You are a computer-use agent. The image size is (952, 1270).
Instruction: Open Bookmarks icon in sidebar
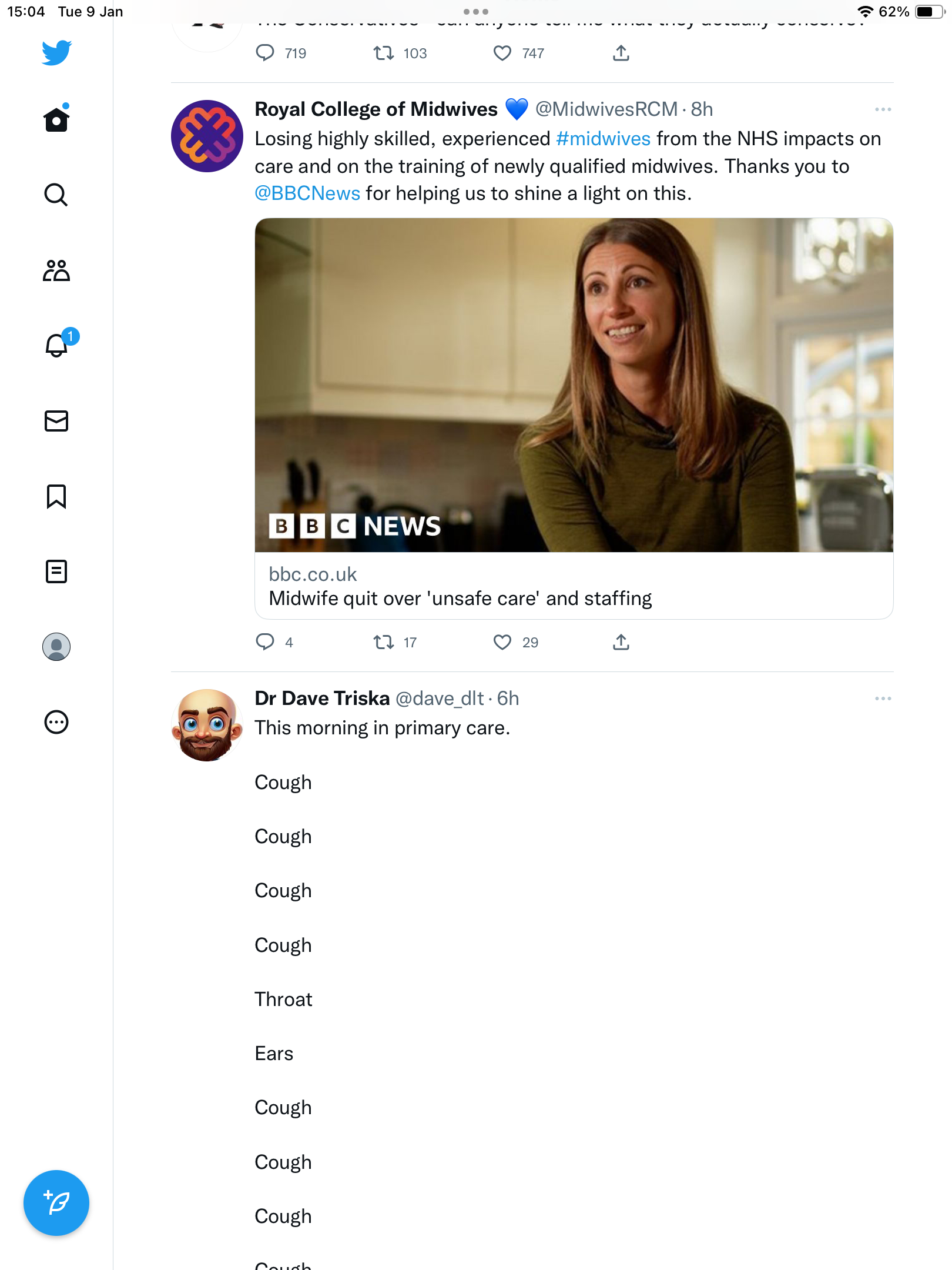[56, 496]
